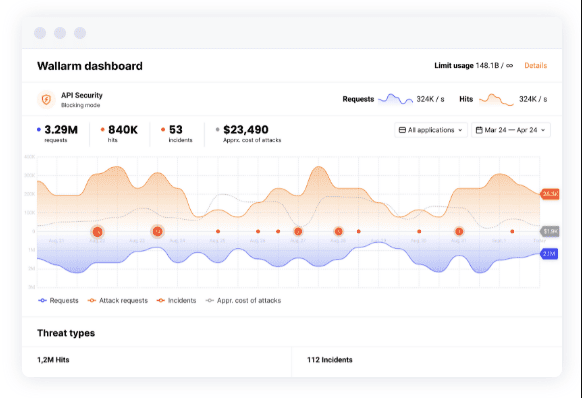This screenshot has height=398, width=582.
Task: Click the 1,2M Hits heading
Action: click(53, 359)
